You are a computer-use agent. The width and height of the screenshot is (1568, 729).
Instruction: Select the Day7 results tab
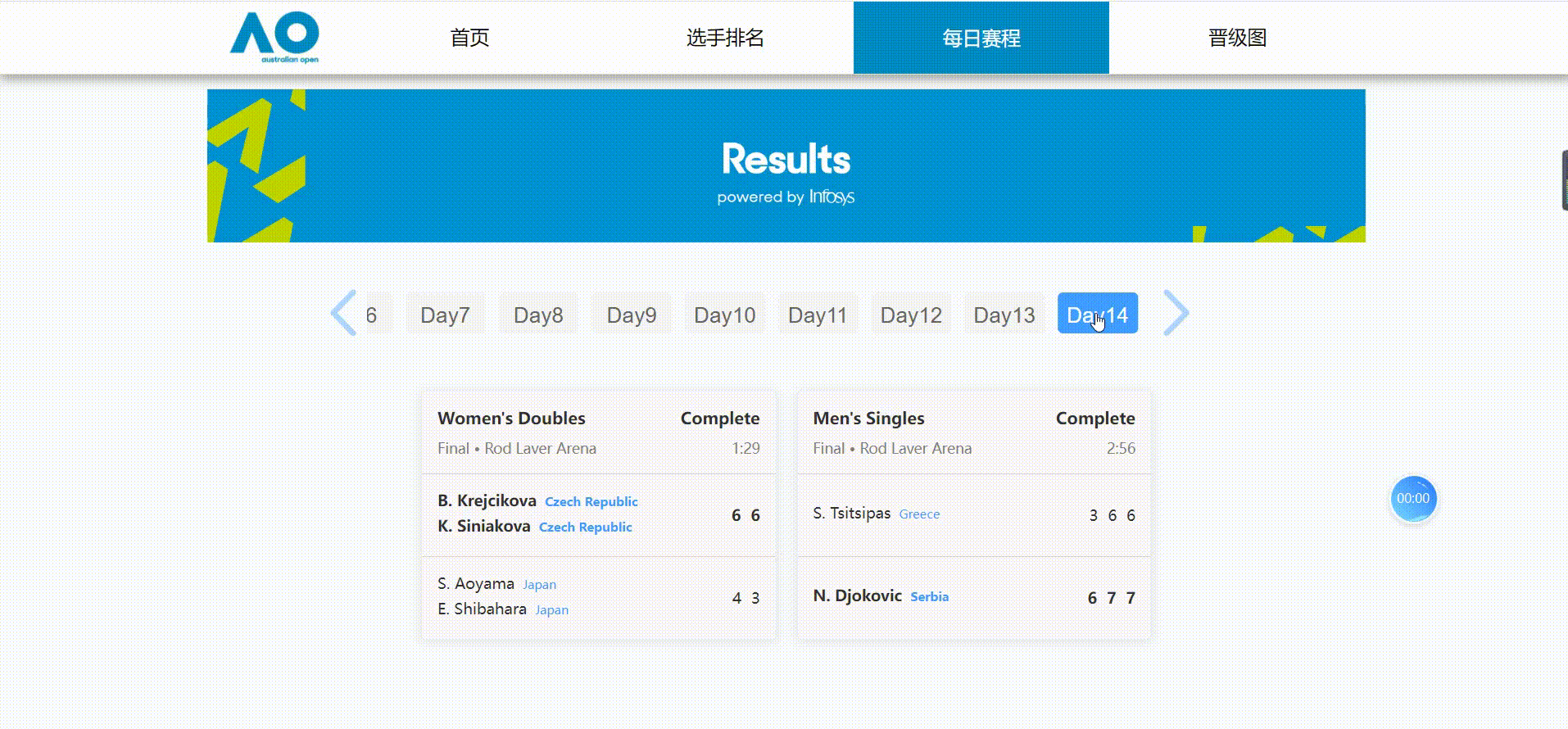(445, 315)
